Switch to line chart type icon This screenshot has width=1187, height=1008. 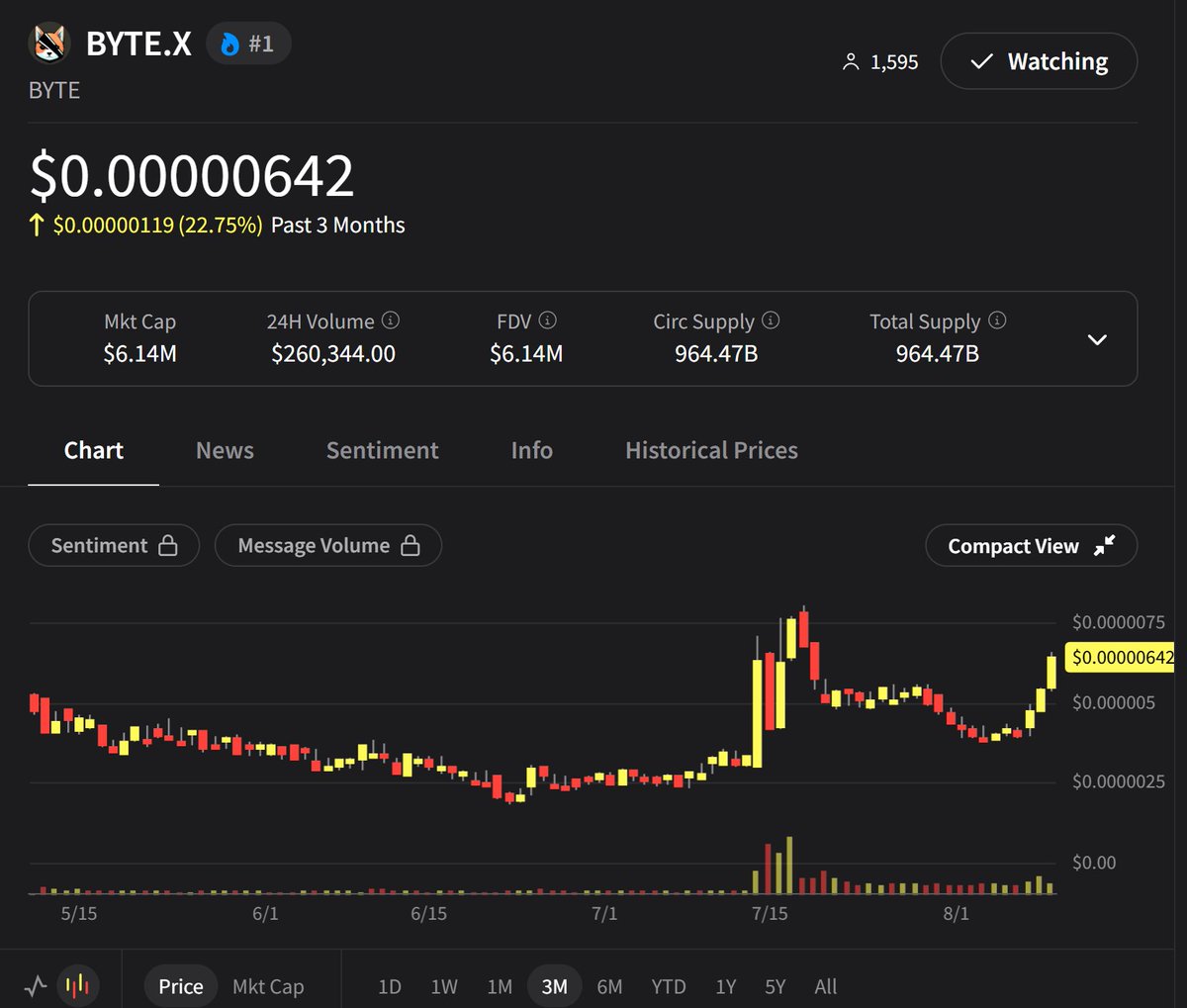36,986
